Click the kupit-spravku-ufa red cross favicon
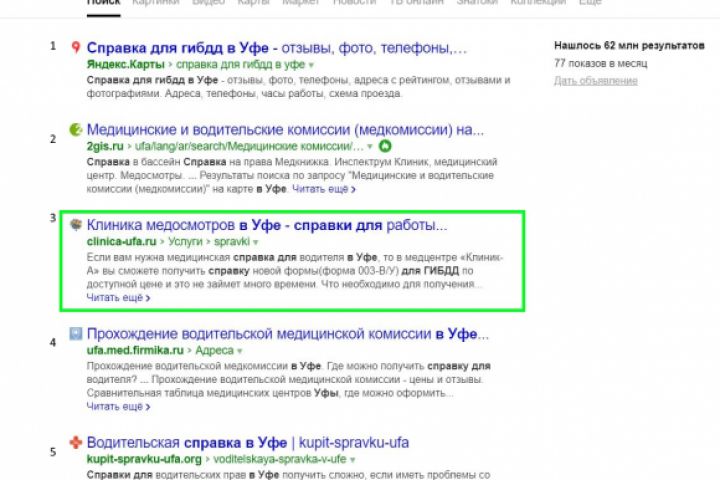Viewport: 720px width, 480px height. coord(76,442)
